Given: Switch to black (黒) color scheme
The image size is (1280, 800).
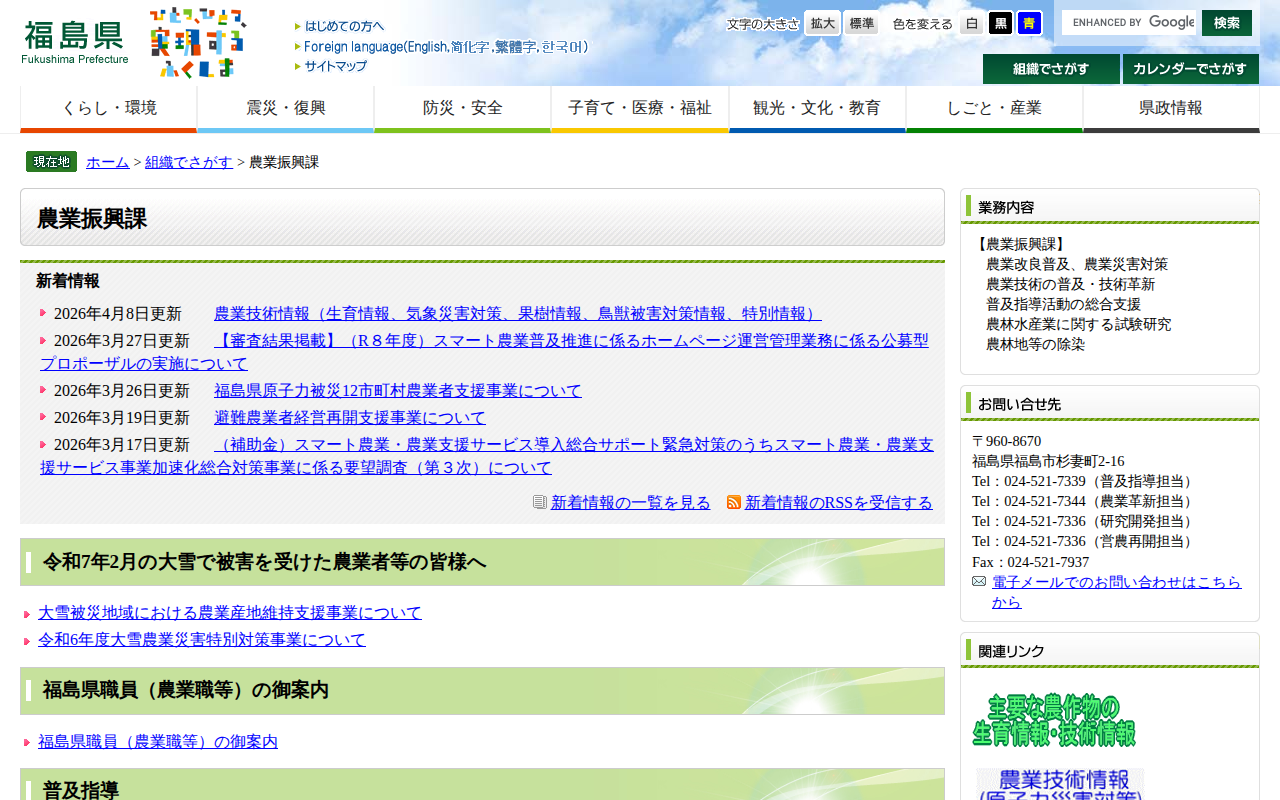Looking at the screenshot, I should (1000, 23).
